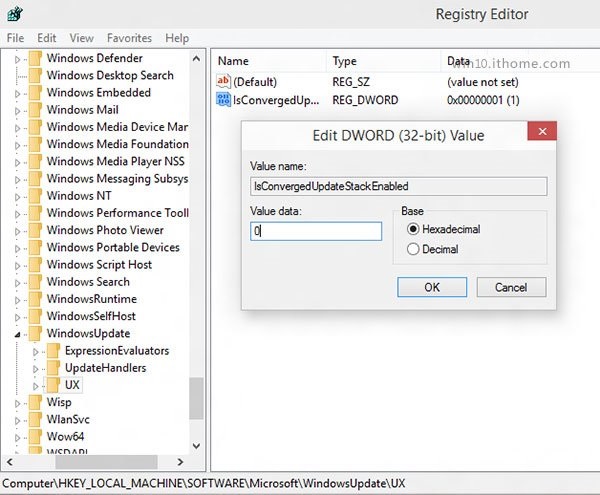This screenshot has width=600, height=495.
Task: Select the Hexadecimal base option
Action: pyautogui.click(x=443, y=229)
